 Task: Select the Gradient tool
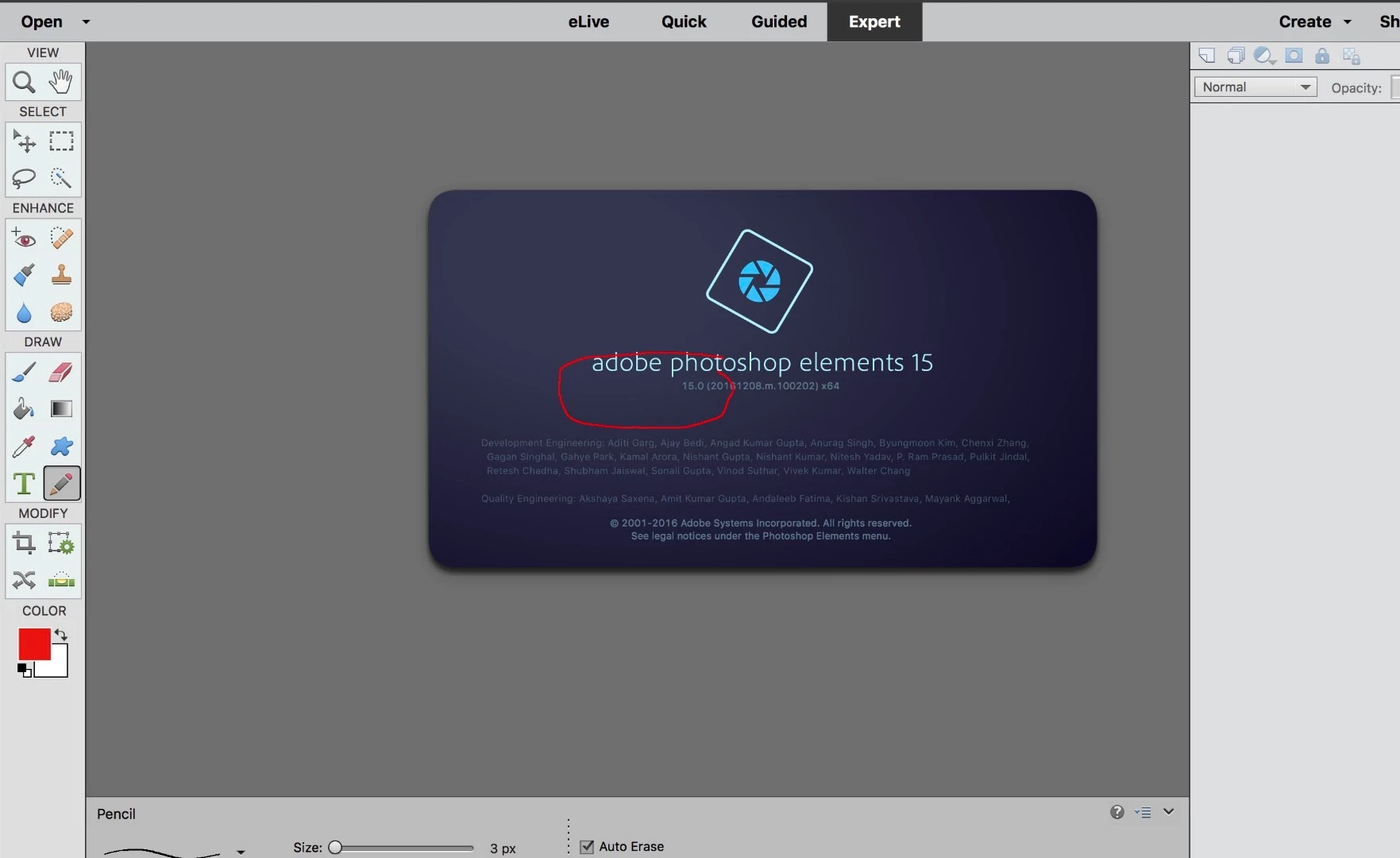(x=61, y=408)
